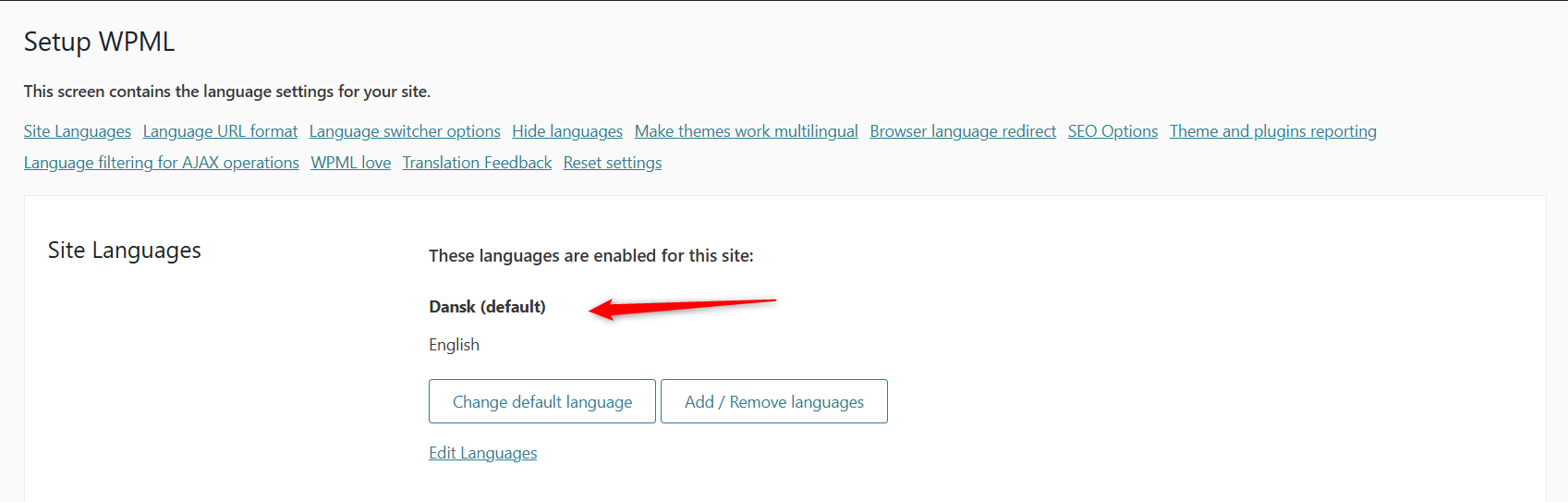Click 'These languages are enabled for this site' text
Screen dimensions: 1568x502
click(x=591, y=256)
